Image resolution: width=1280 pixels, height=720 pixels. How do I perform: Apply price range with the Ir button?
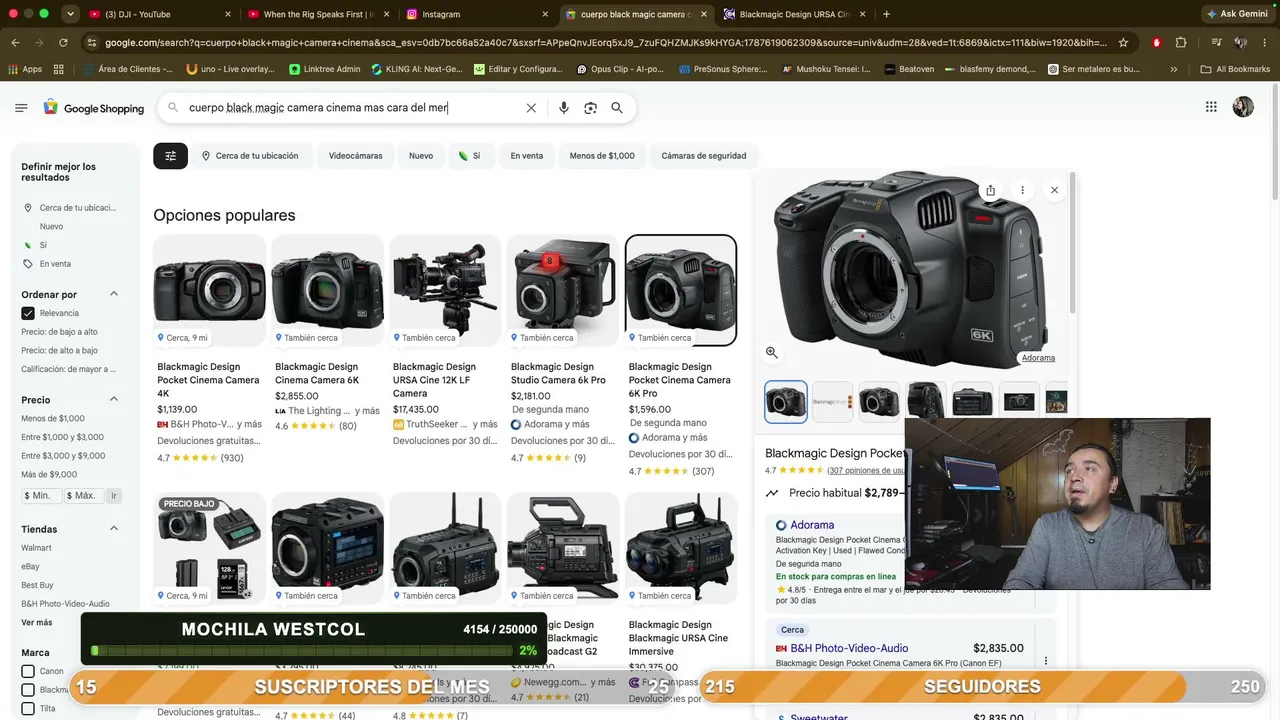[114, 496]
